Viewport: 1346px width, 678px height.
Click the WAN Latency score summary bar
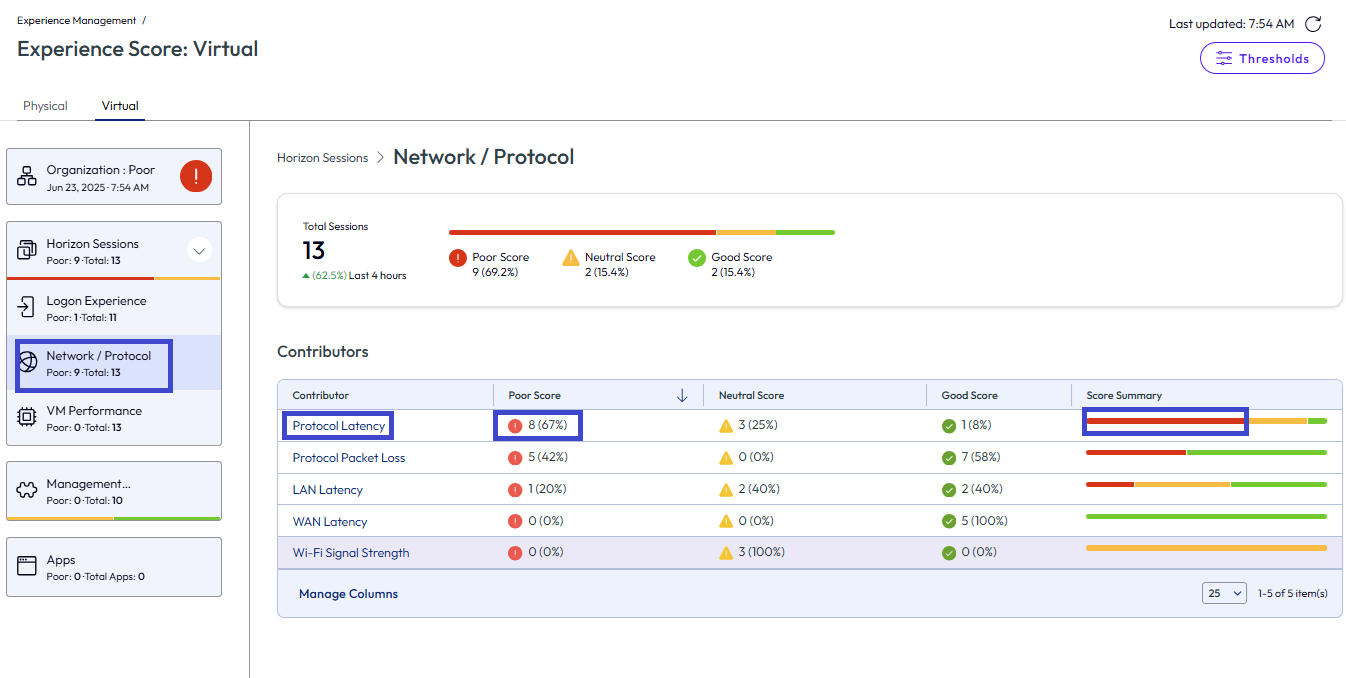[1207, 517]
